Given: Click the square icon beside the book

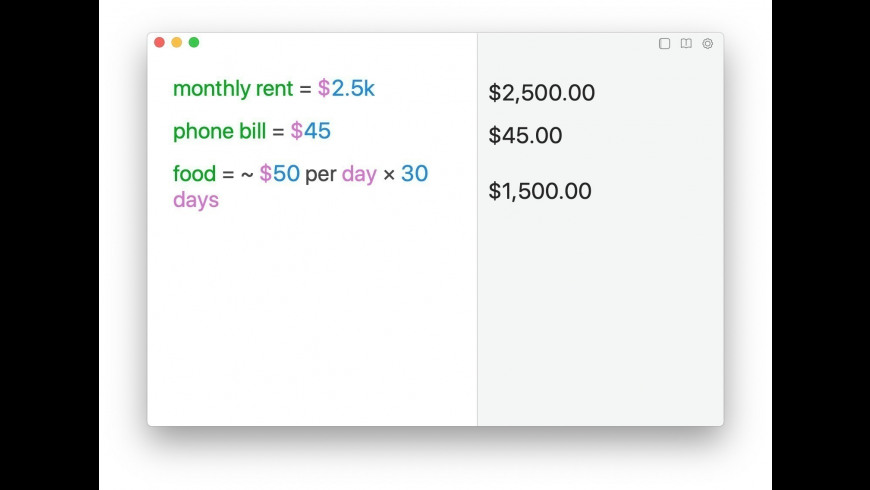Looking at the screenshot, I should [664, 44].
